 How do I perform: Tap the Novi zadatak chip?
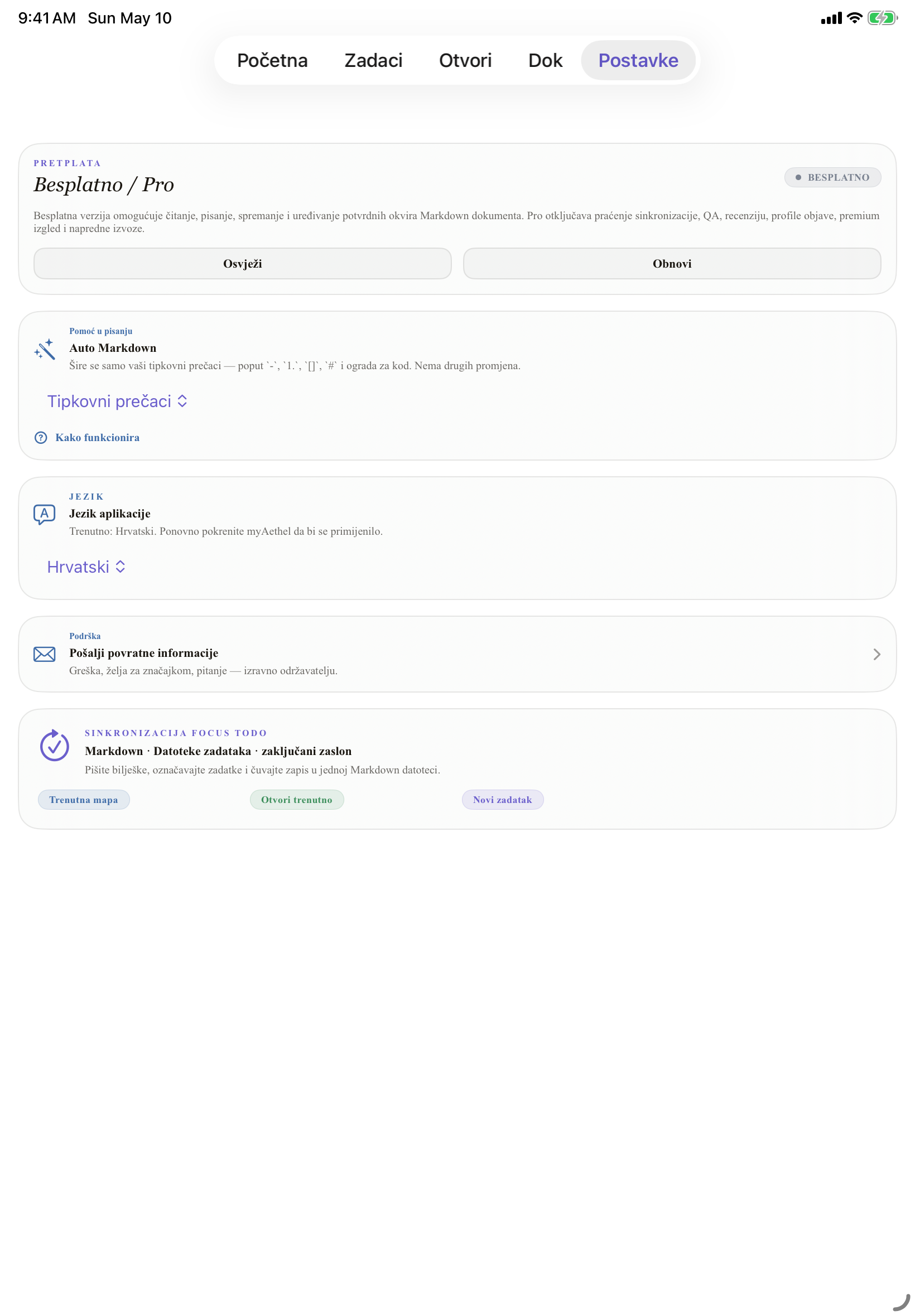point(503,799)
